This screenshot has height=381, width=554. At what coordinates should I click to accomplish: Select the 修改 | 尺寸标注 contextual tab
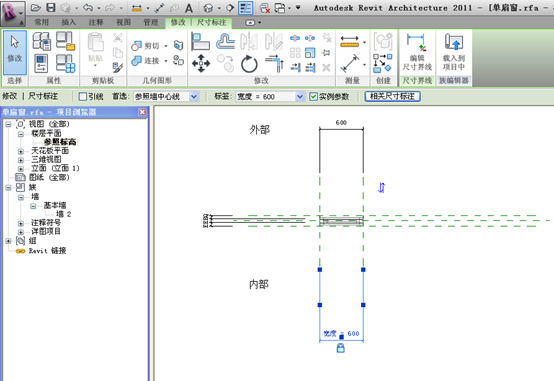click(x=199, y=23)
